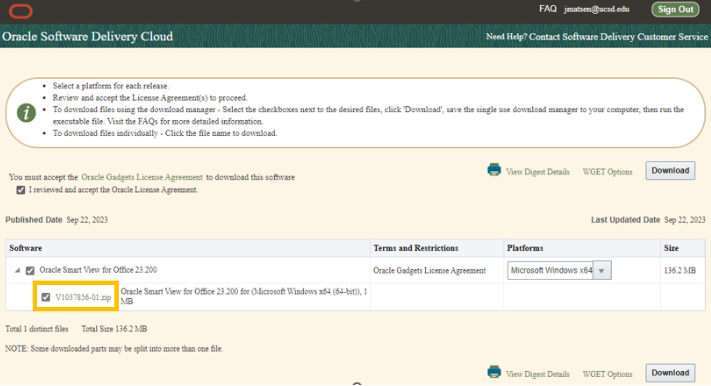
Task: Click bottom printer icon beside View Digest Details
Action: pyautogui.click(x=494, y=372)
